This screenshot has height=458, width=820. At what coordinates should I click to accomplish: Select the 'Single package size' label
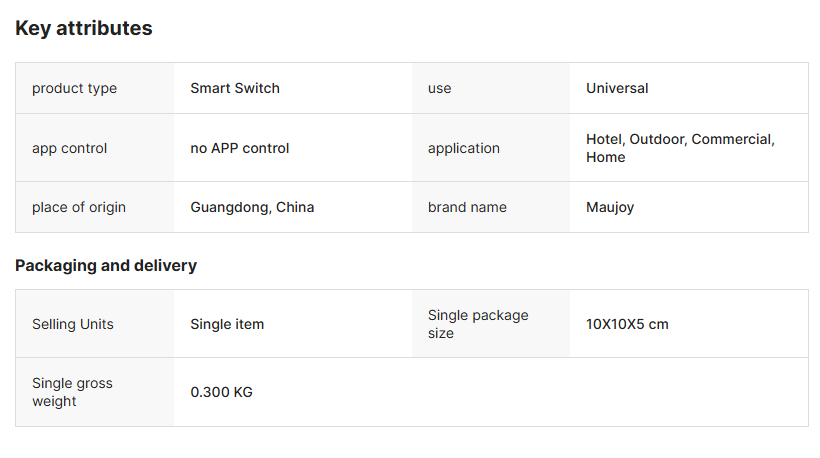478,324
